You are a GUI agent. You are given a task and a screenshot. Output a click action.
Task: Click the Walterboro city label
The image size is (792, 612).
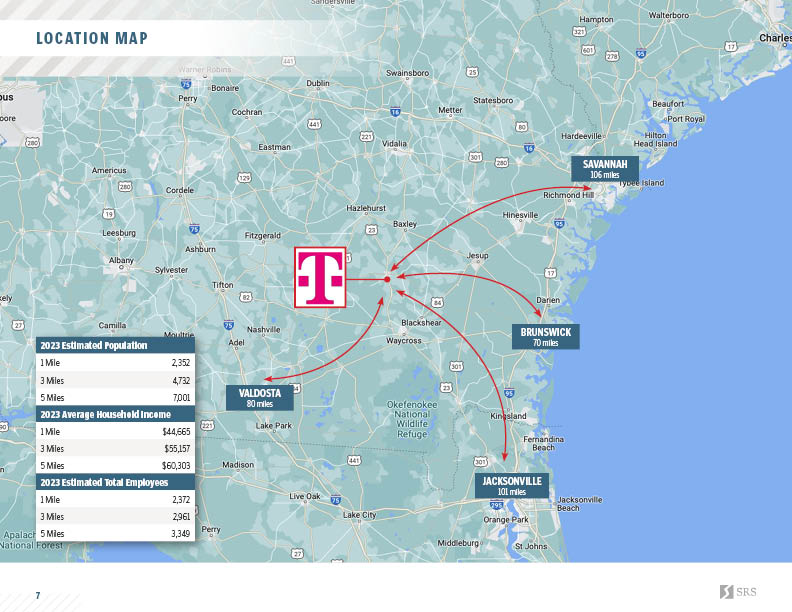669,15
